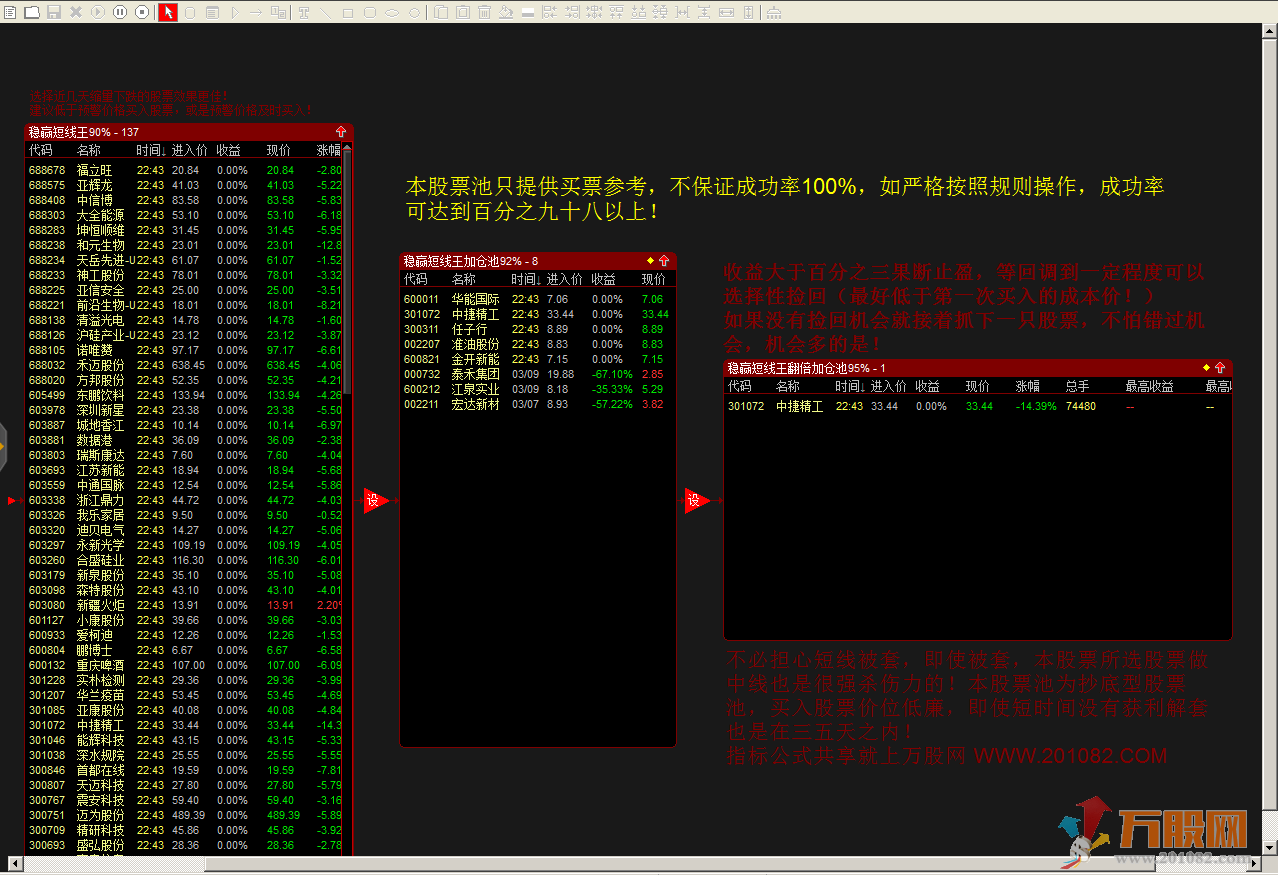Sort 稳赢短线王90% panel by 代码 column

(40, 150)
